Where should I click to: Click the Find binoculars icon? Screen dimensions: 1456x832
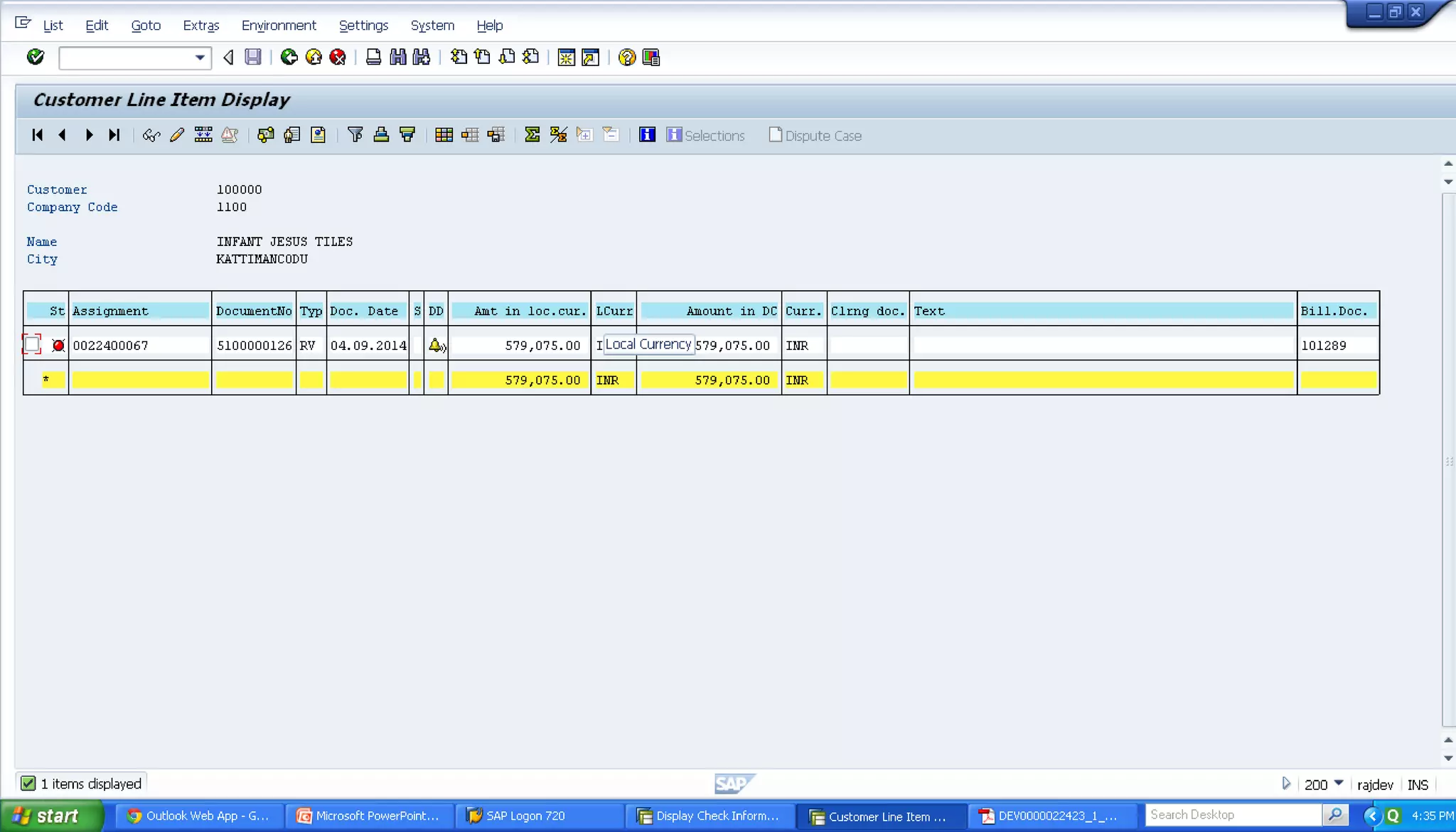pos(398,57)
